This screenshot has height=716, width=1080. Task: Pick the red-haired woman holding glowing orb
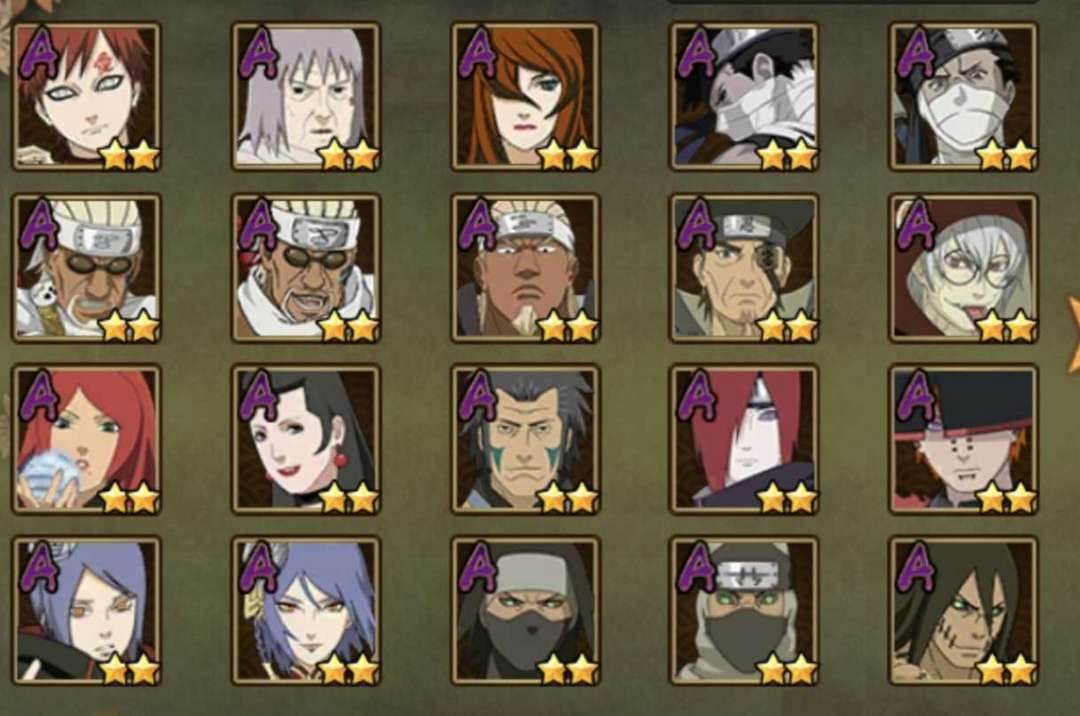pyautogui.click(x=87, y=439)
